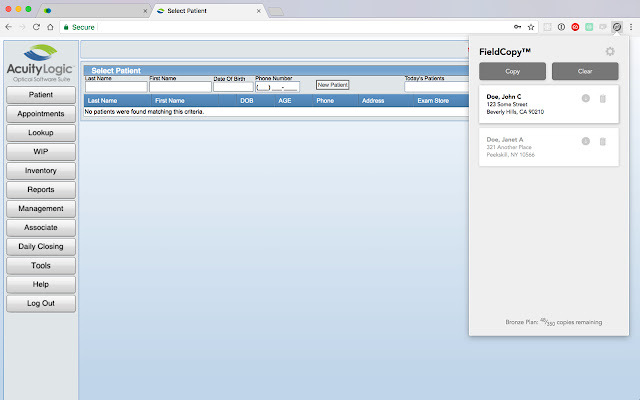Bookmark this page with the star icon
Viewport: 640px width, 400px height.
(x=531, y=27)
